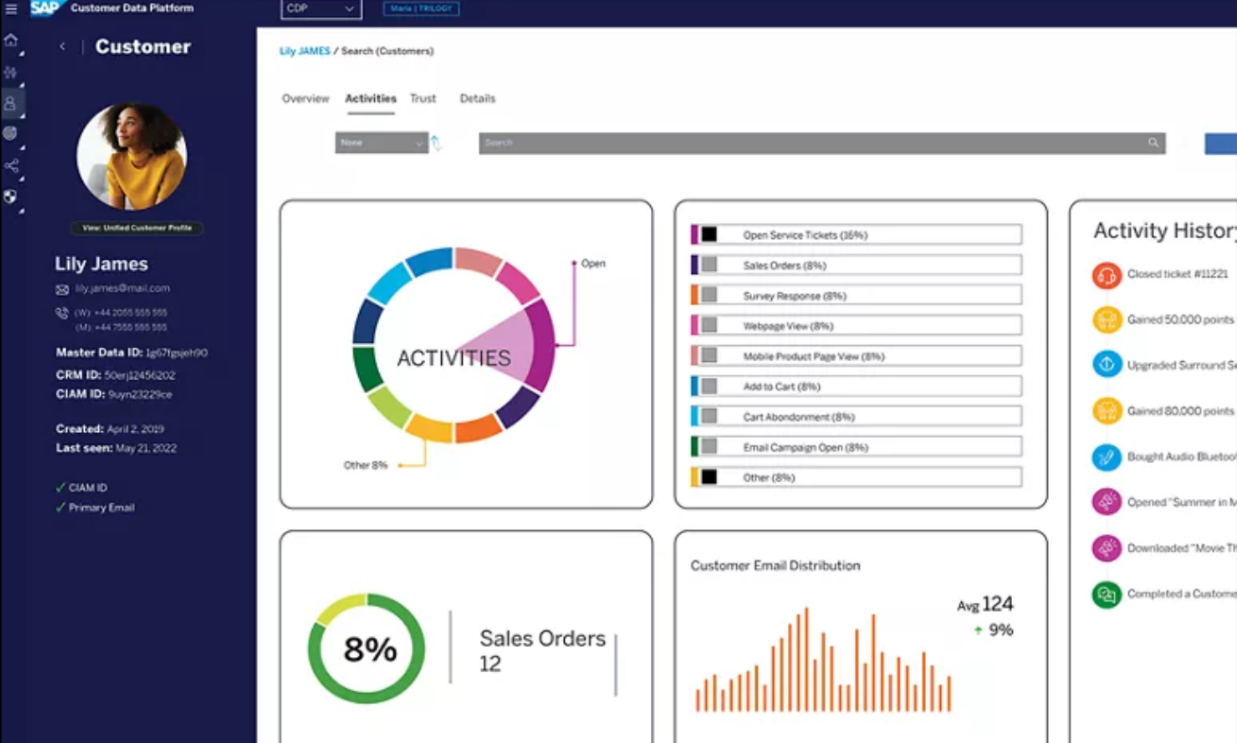Viewport: 1237px width, 743px height.
Task: Toggle the Survey Response (8%) legend box
Action: click(x=709, y=296)
